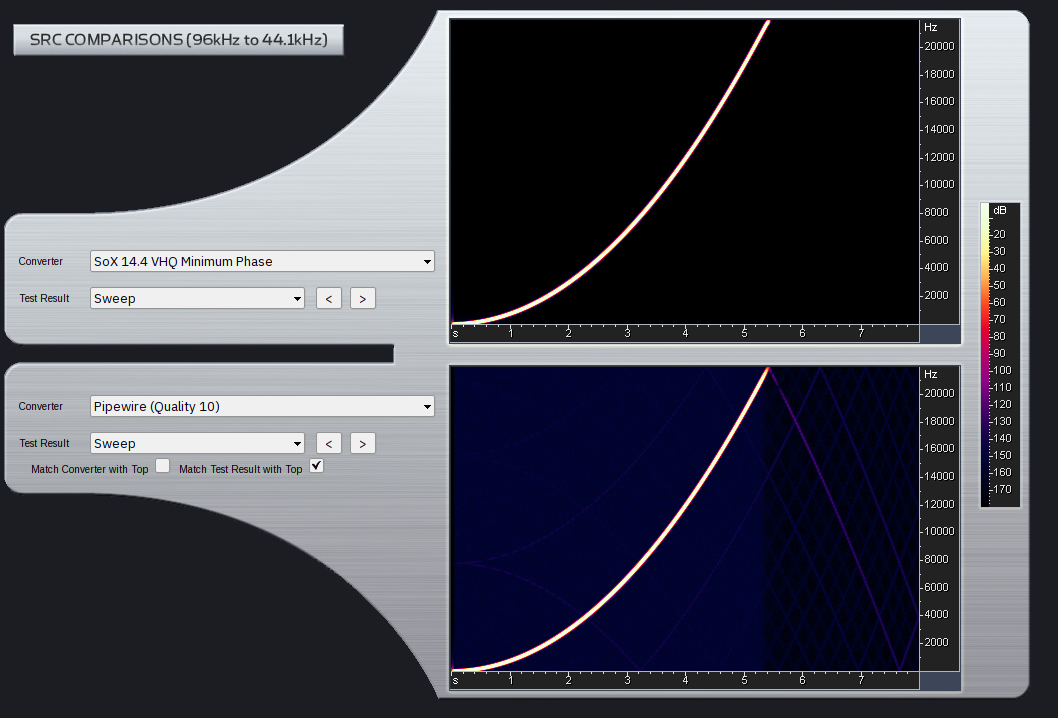This screenshot has width=1058, height=718.
Task: Open the bottom Test Result Sweep dropdown
Action: (x=197, y=443)
